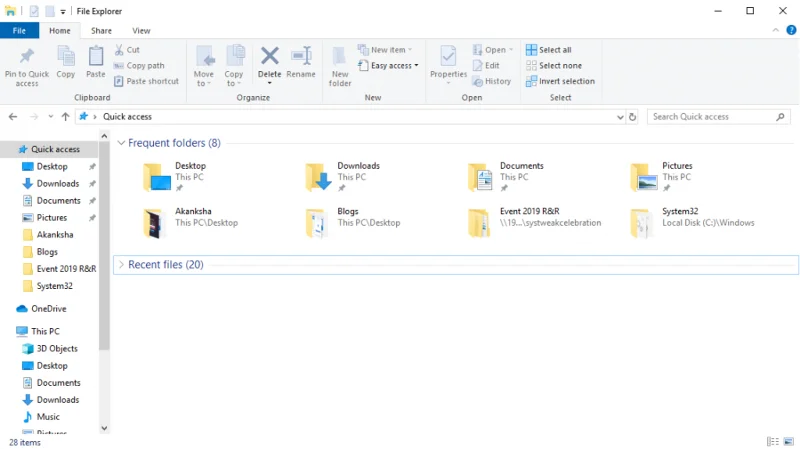
Task: Expand the Easy access dropdown
Action: pos(388,65)
